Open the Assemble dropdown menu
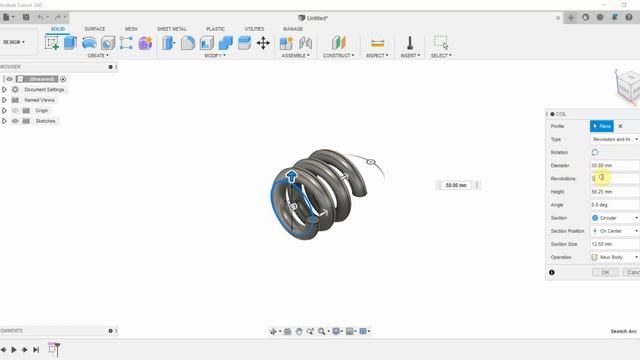The image size is (640, 360). pyautogui.click(x=296, y=56)
